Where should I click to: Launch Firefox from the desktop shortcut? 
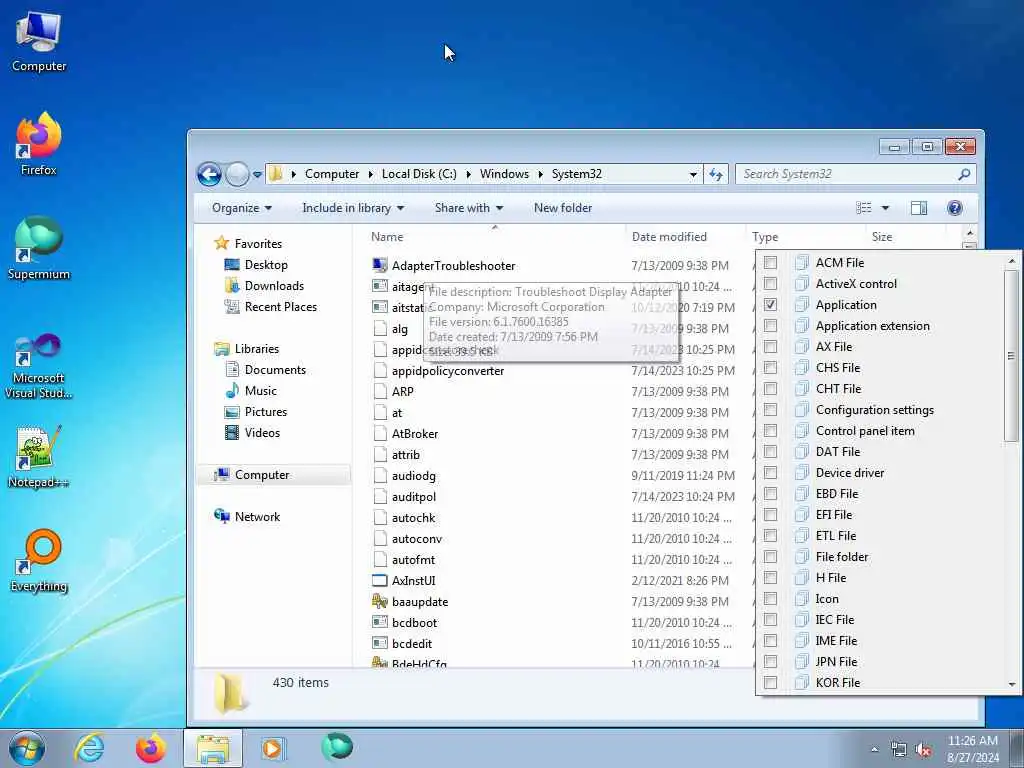click(39, 144)
